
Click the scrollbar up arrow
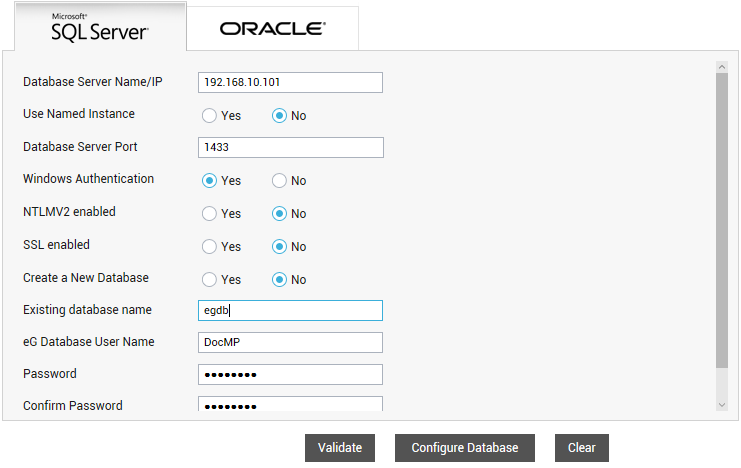pos(722,67)
